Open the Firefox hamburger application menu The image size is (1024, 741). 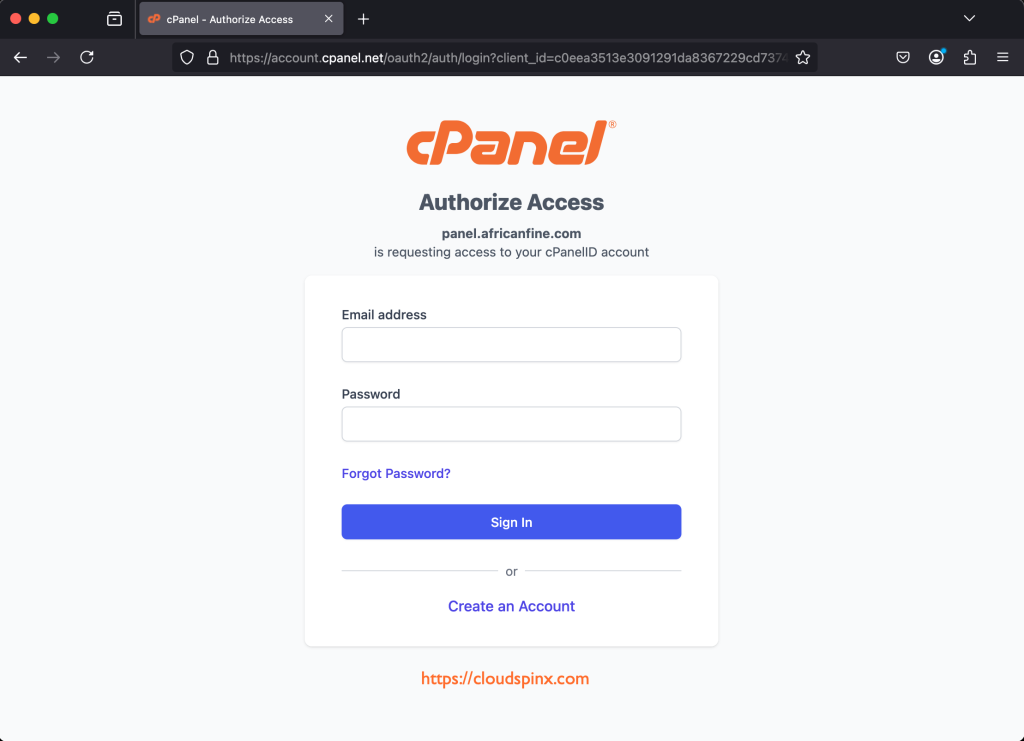(1002, 58)
